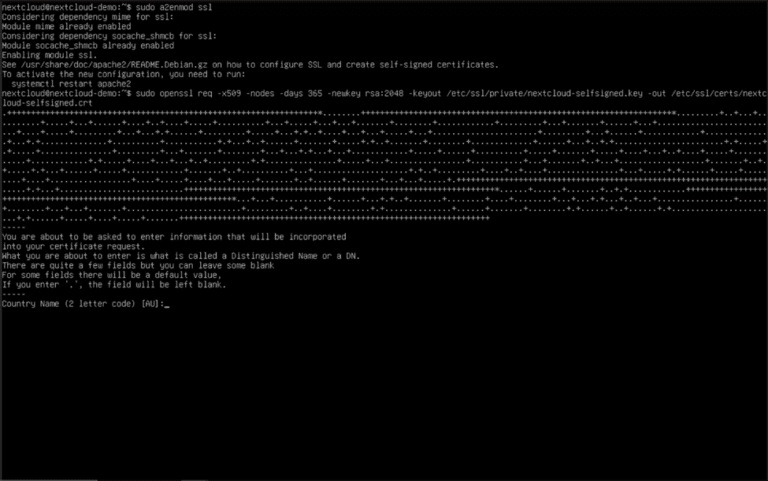This screenshot has width=768, height=481.
Task: Click 'Considering dependency mime for ssl' line
Action: (x=88, y=17)
